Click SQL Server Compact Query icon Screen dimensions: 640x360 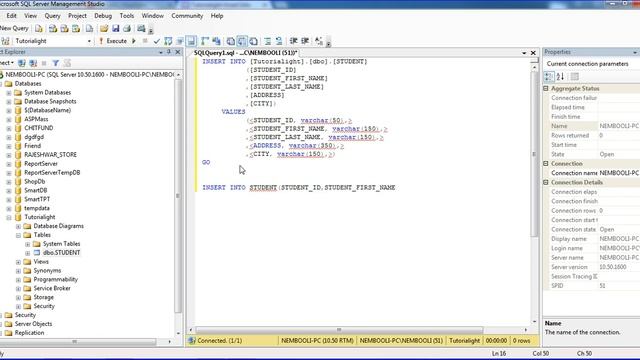[89, 29]
